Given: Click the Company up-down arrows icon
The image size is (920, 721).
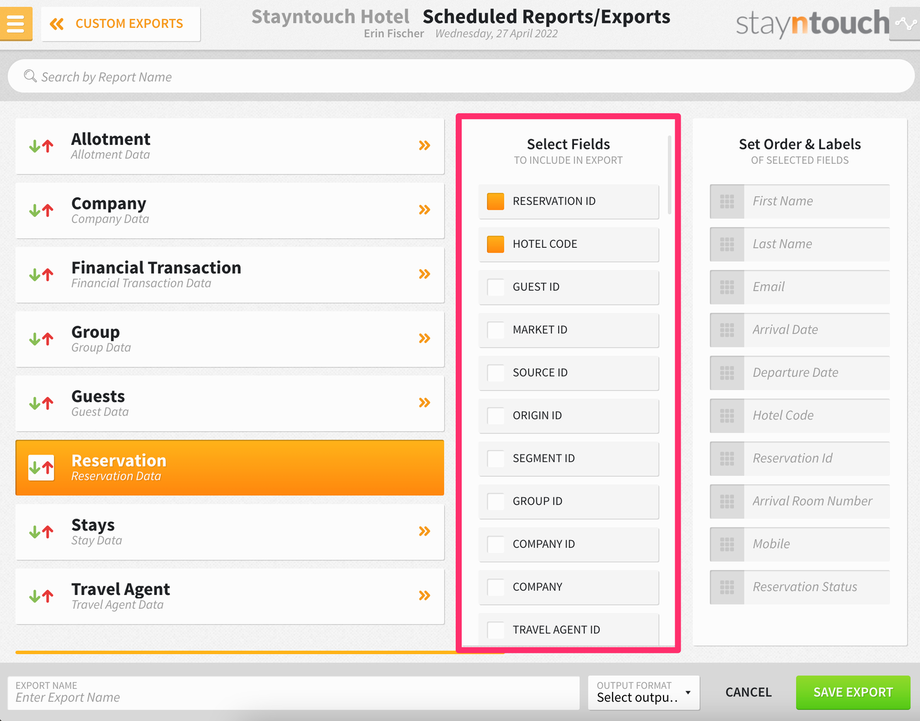Looking at the screenshot, I should tap(41, 210).
